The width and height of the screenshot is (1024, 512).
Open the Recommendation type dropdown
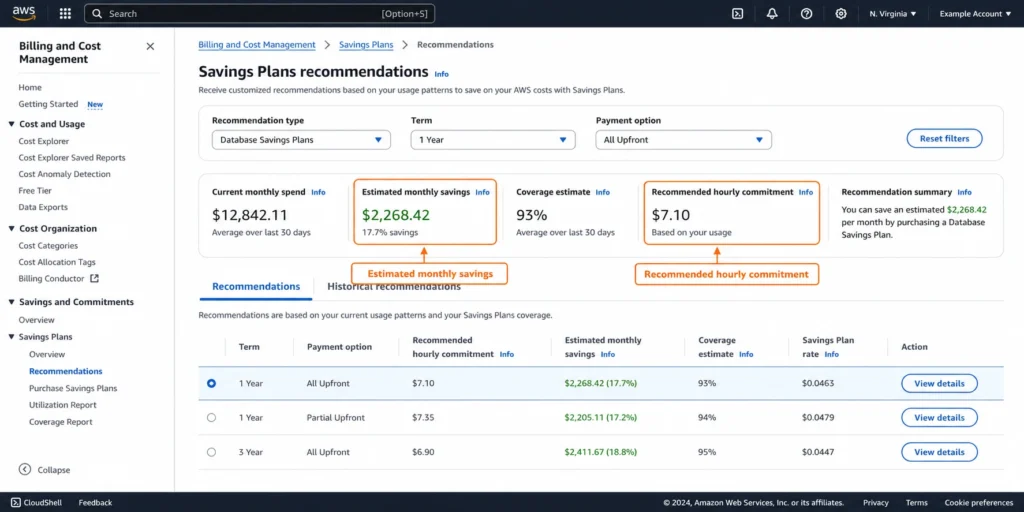tap(301, 140)
